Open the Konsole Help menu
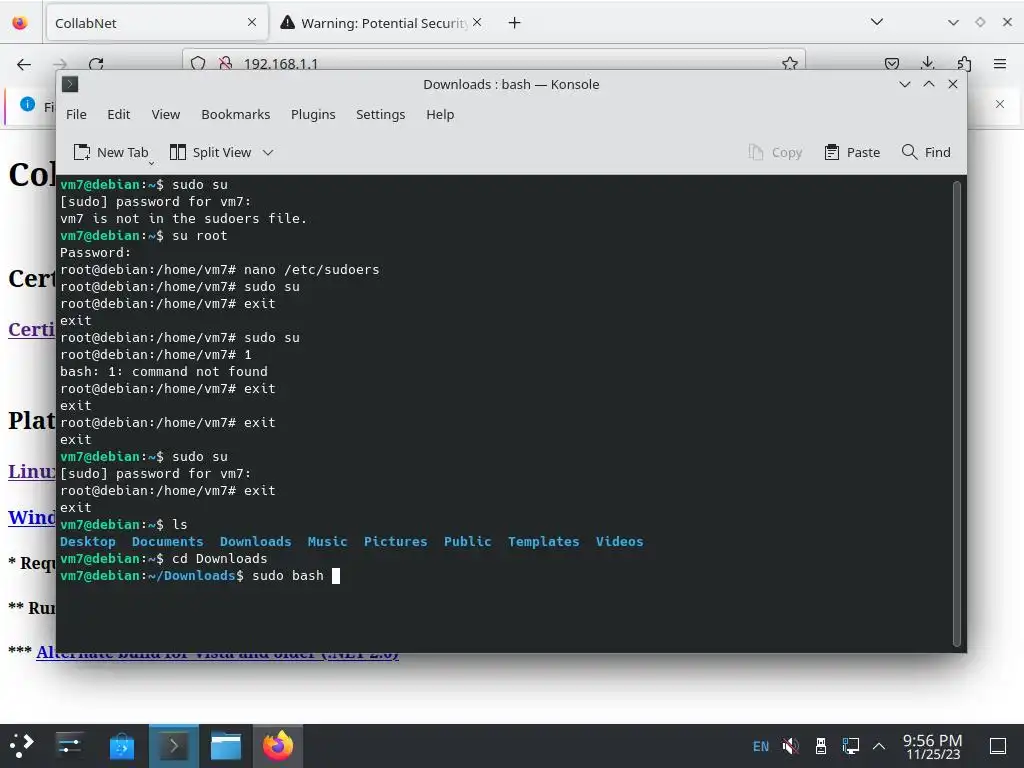The height and width of the screenshot is (768, 1024). click(x=440, y=114)
